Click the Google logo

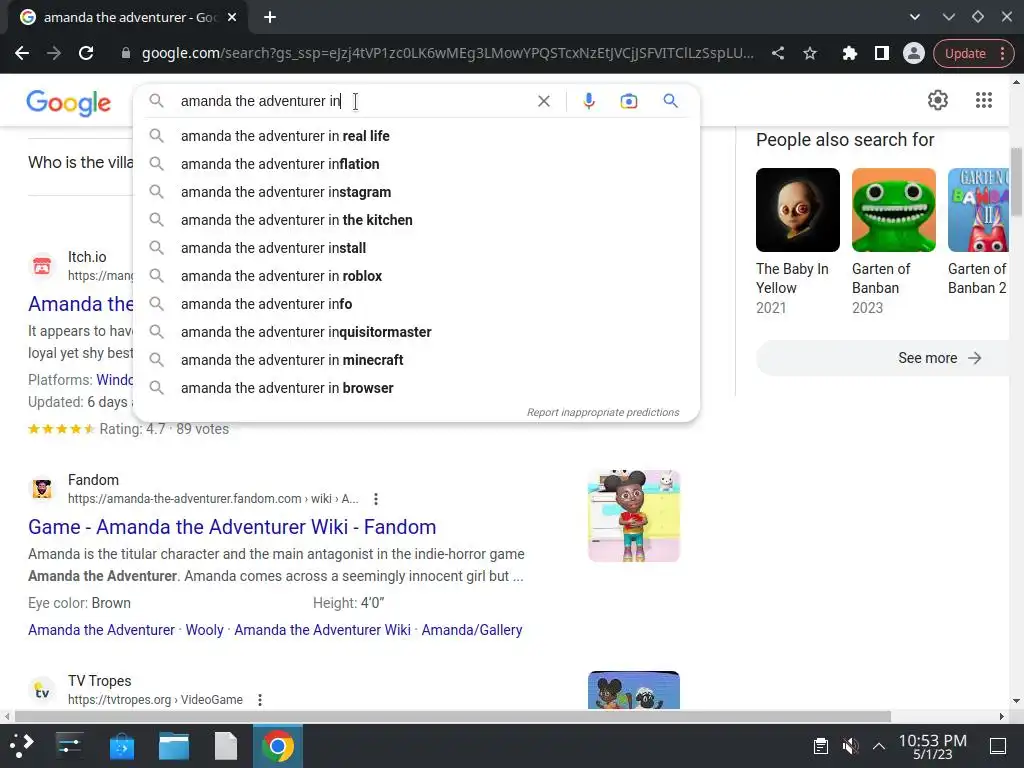point(69,103)
